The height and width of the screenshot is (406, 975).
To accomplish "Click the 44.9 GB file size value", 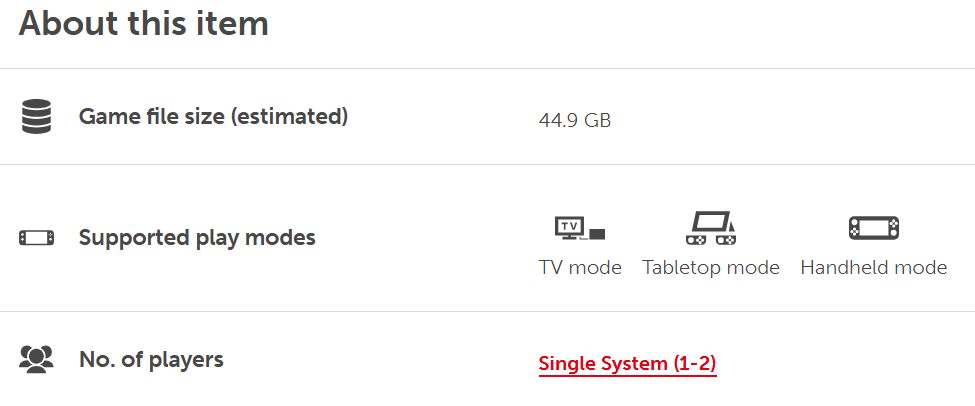I will [x=575, y=120].
